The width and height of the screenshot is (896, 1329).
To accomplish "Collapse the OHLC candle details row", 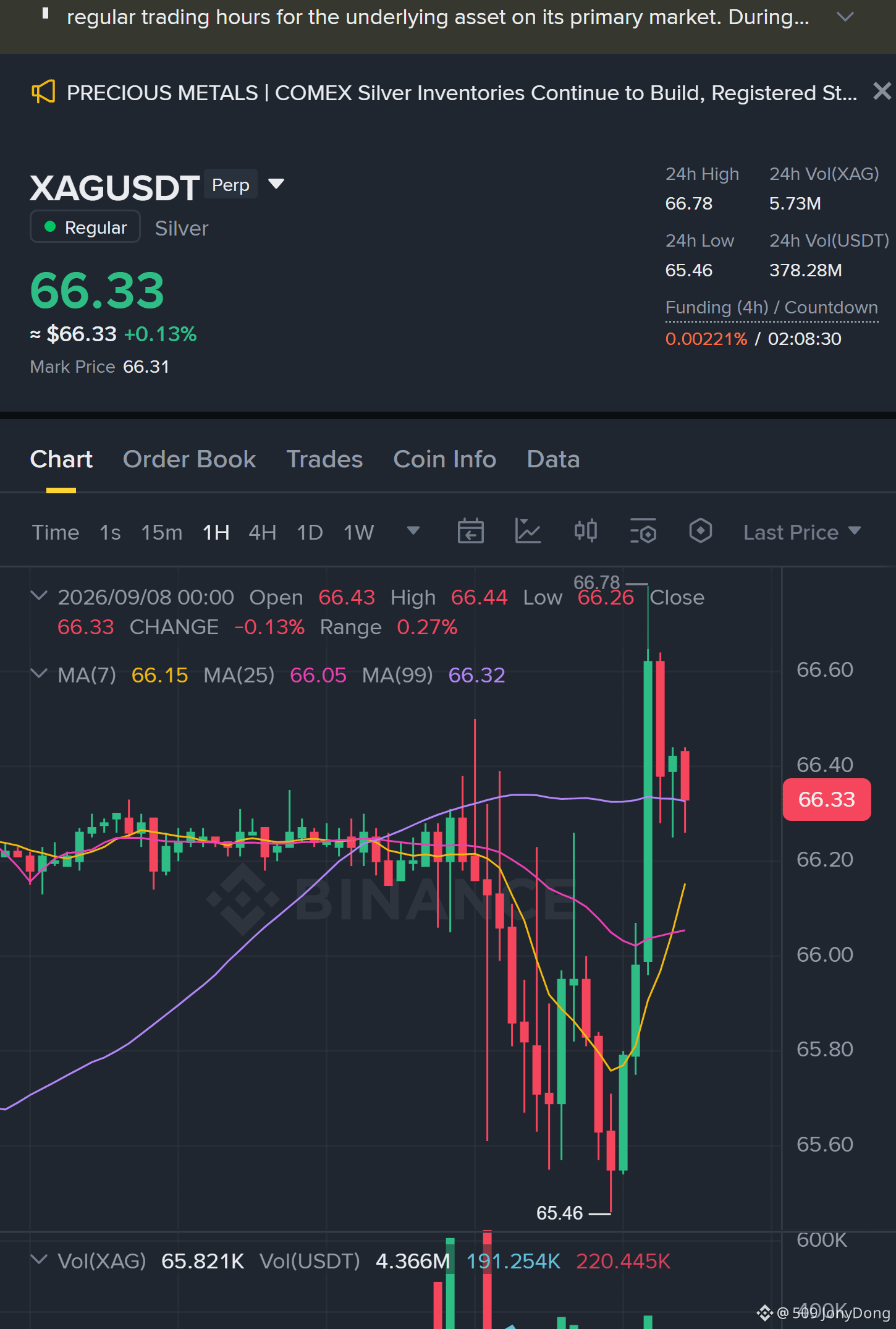I will pyautogui.click(x=39, y=596).
